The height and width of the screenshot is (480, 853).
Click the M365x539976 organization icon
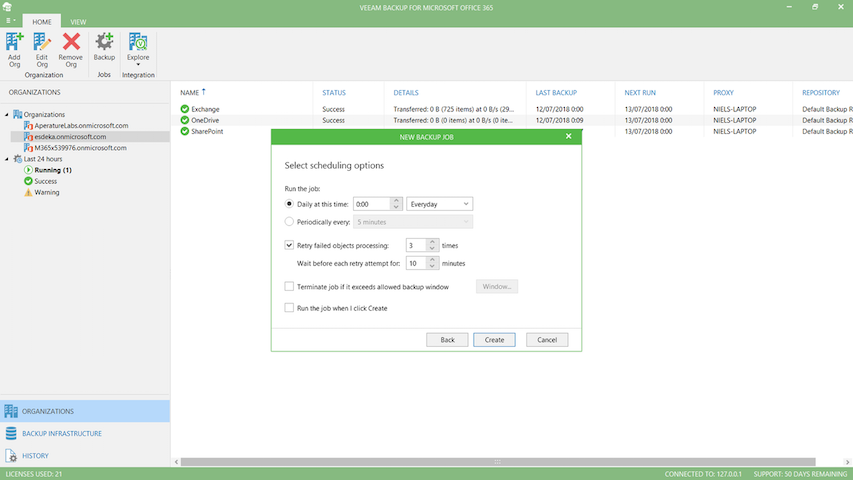(x=28, y=147)
